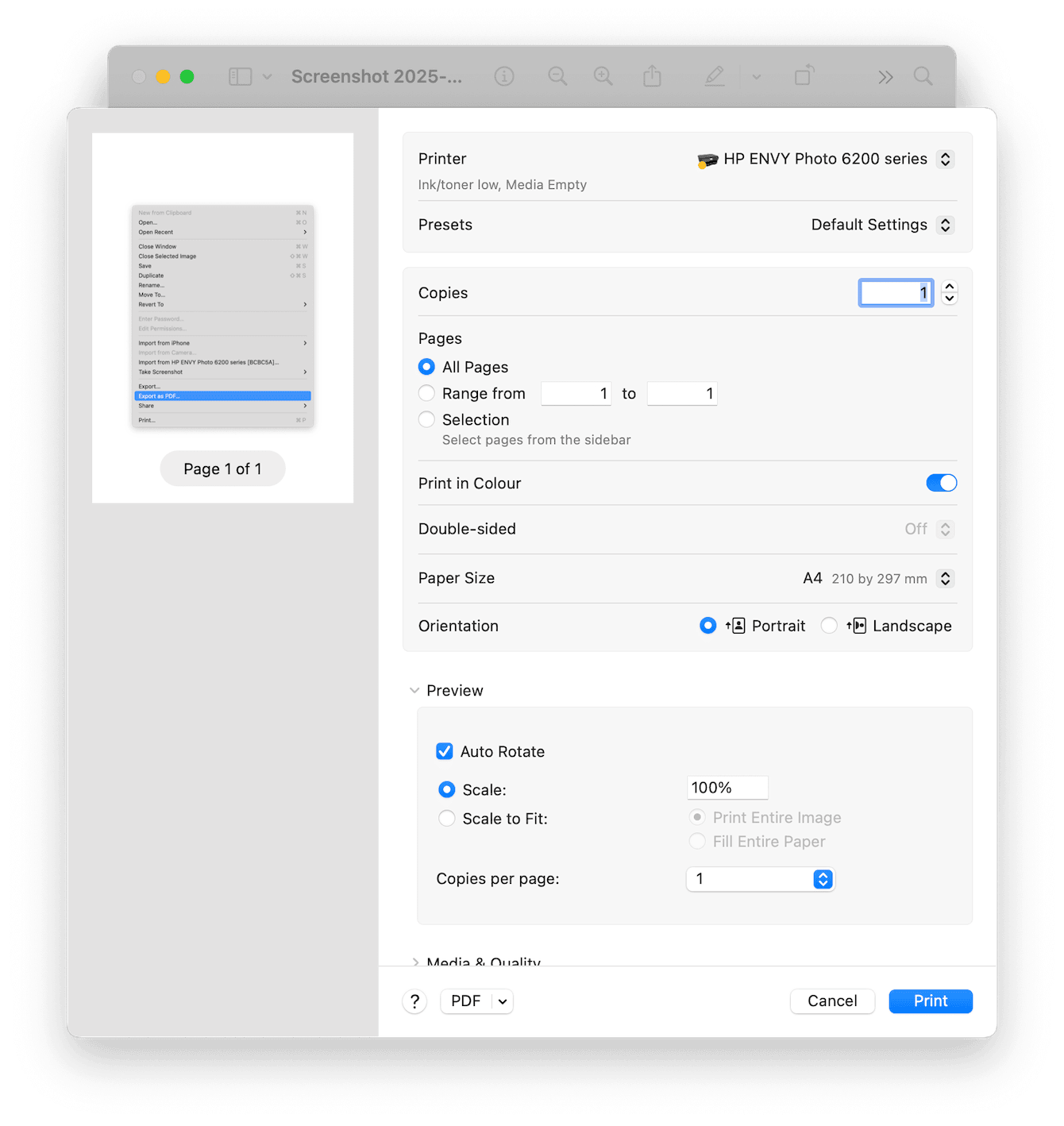This screenshot has height=1126, width=1064.
Task: Zoom in with the magnifier plus icon
Action: point(603,76)
